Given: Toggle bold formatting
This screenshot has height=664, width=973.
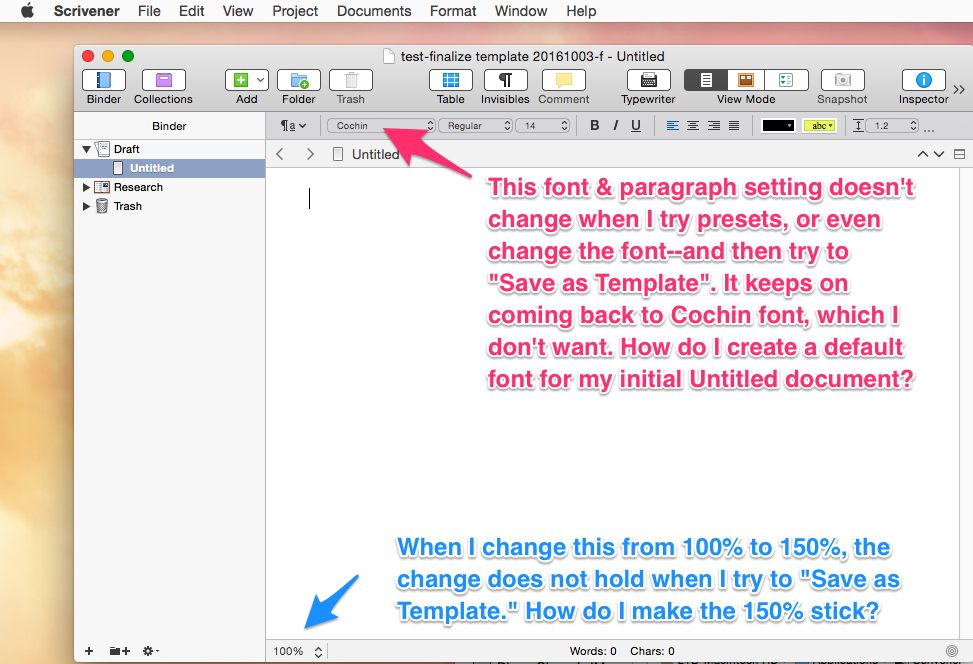Looking at the screenshot, I should [x=594, y=125].
